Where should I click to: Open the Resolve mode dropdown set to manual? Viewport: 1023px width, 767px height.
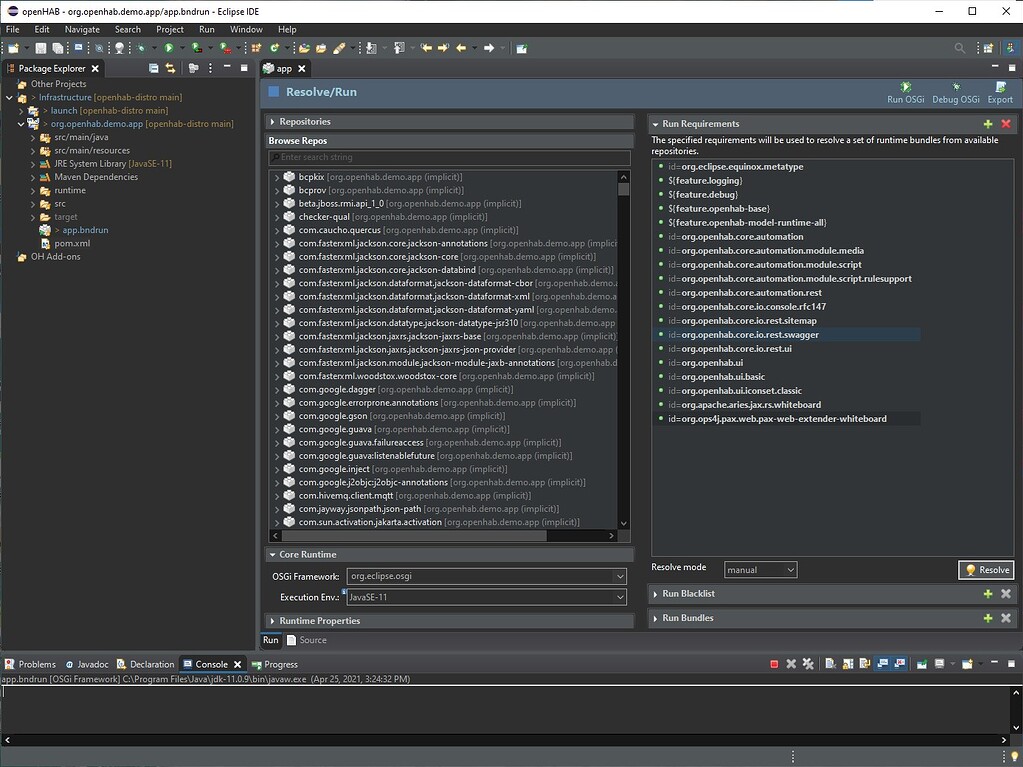click(760, 569)
